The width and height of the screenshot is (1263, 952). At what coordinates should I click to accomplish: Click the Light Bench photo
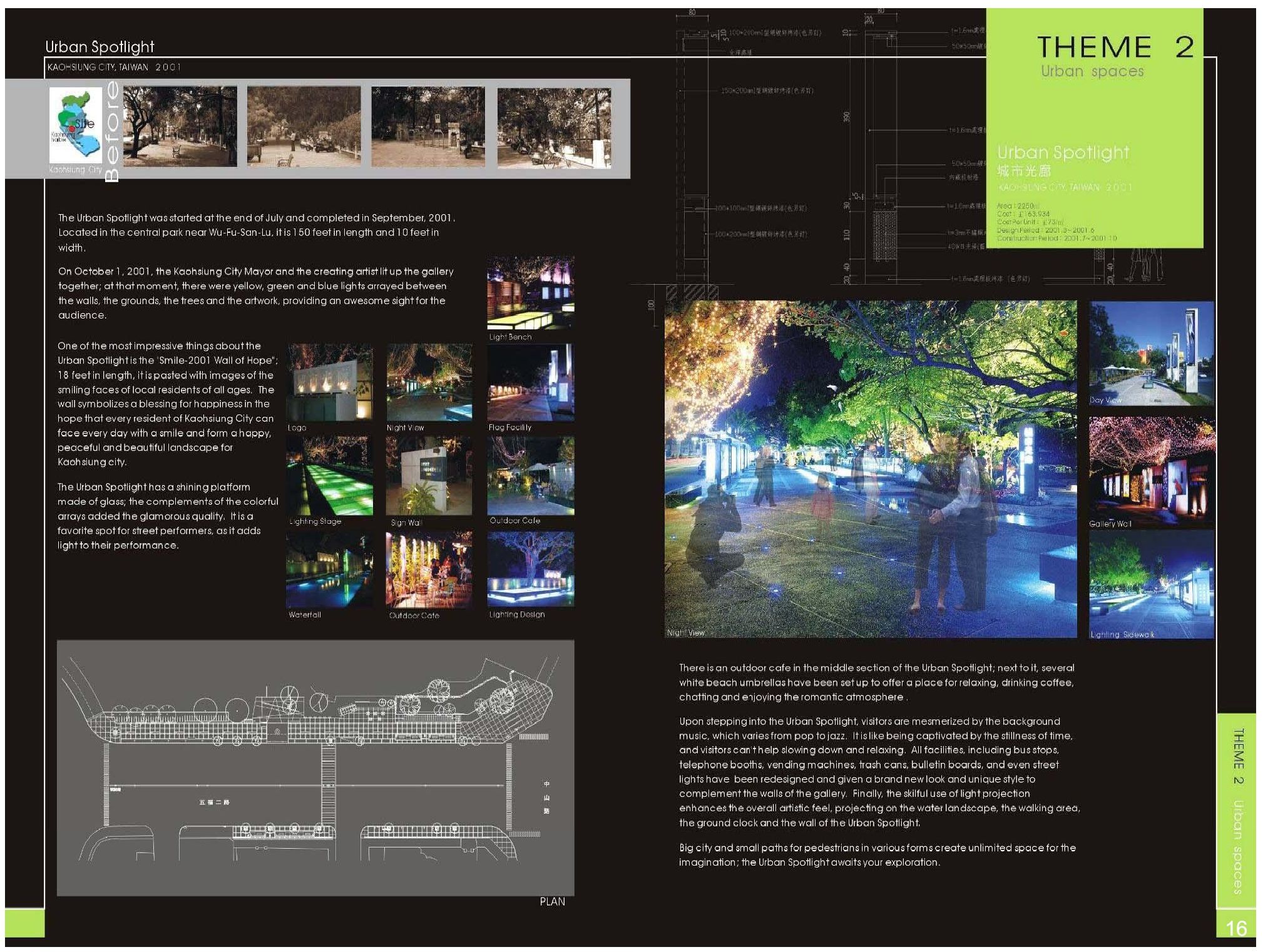(531, 292)
